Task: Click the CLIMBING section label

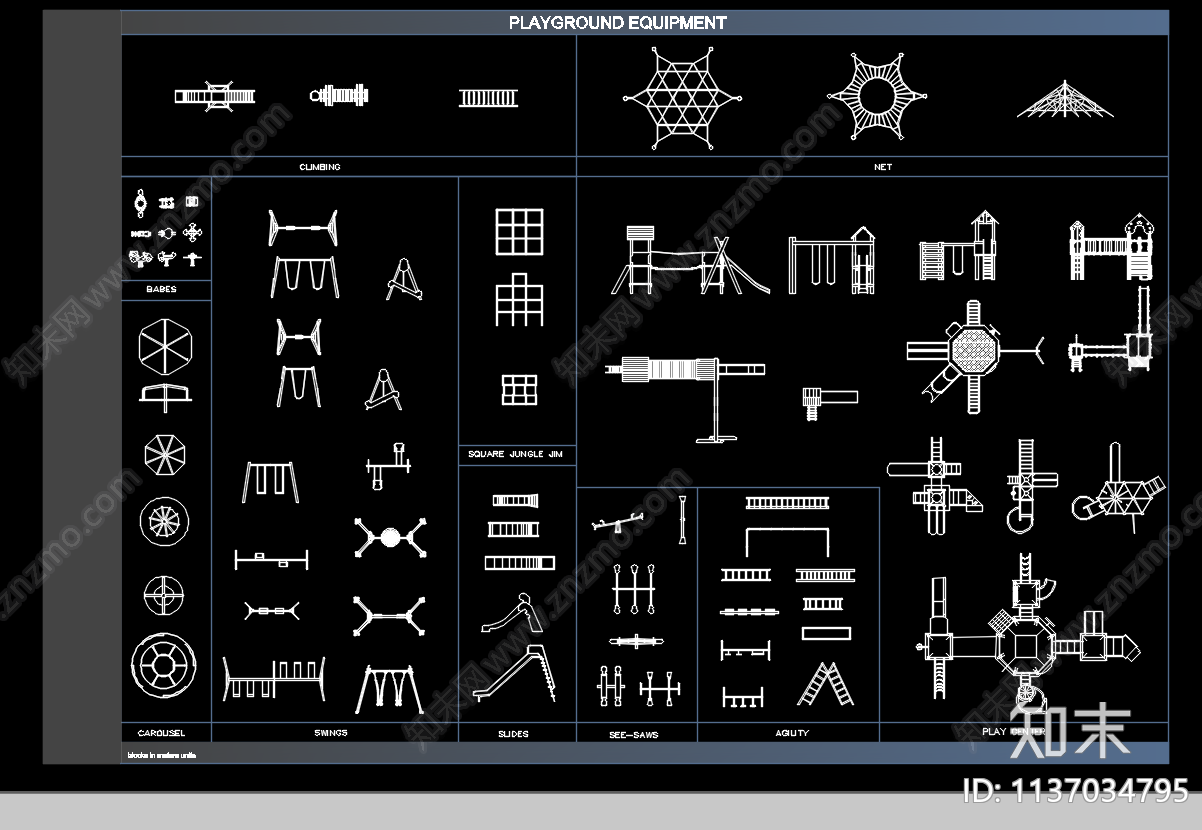Action: (x=320, y=167)
